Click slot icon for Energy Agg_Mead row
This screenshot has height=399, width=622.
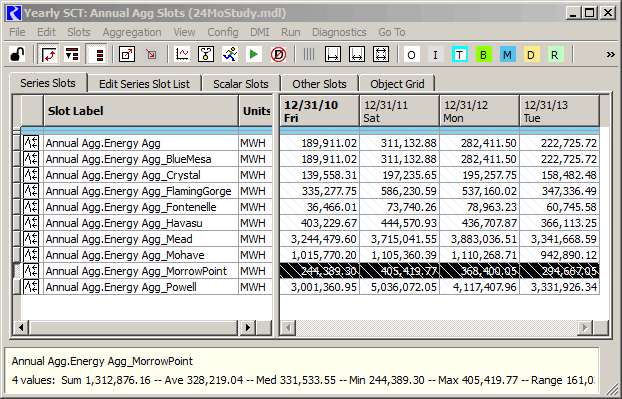pos(31,239)
